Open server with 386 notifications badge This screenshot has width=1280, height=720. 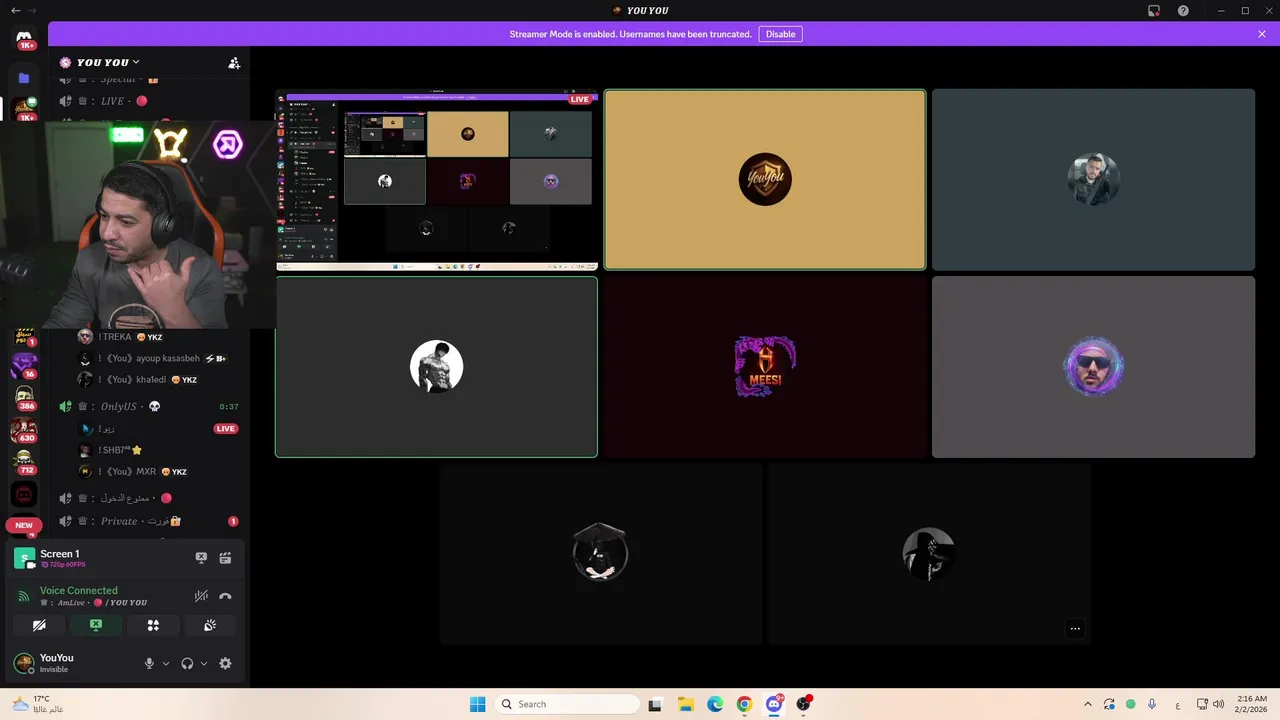click(x=24, y=399)
